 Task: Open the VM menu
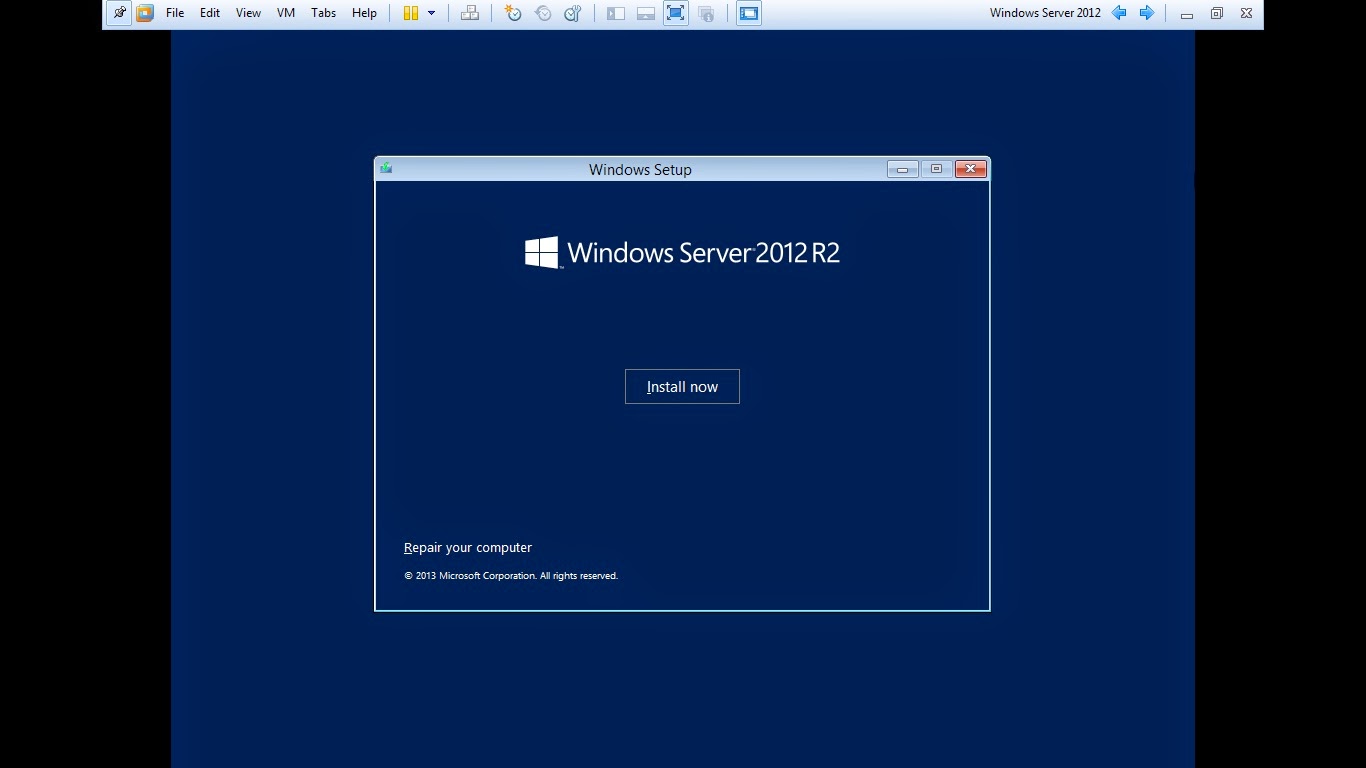[286, 13]
